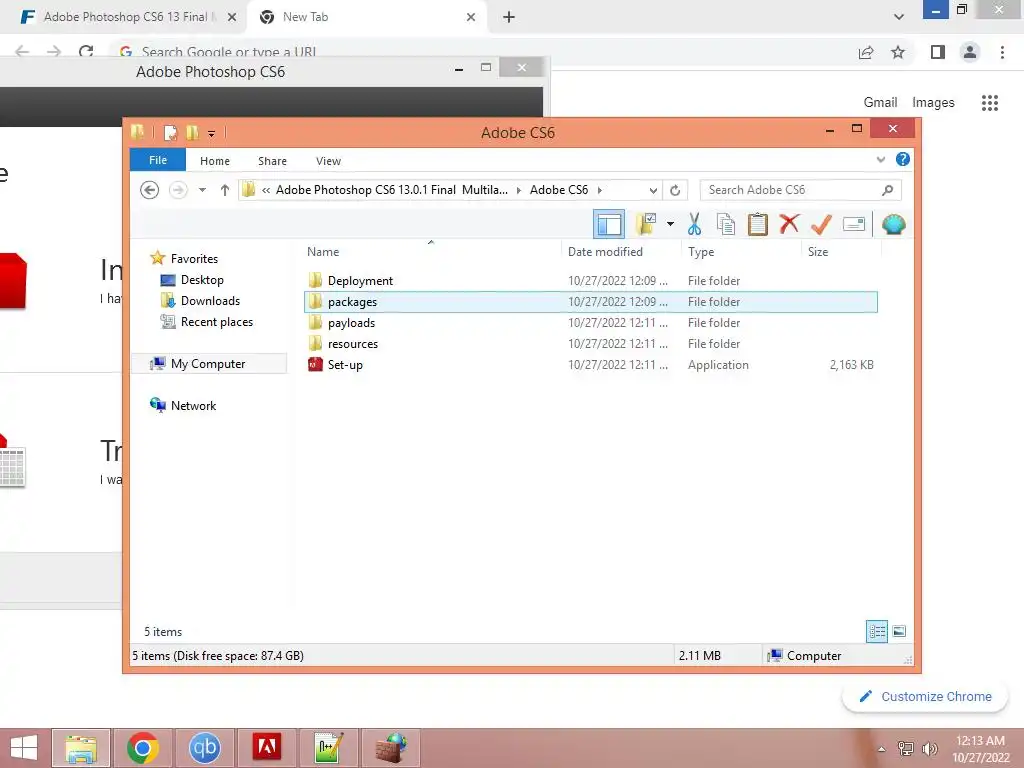Toggle Chrome side panel
This screenshot has height=768, width=1024.
point(938,52)
